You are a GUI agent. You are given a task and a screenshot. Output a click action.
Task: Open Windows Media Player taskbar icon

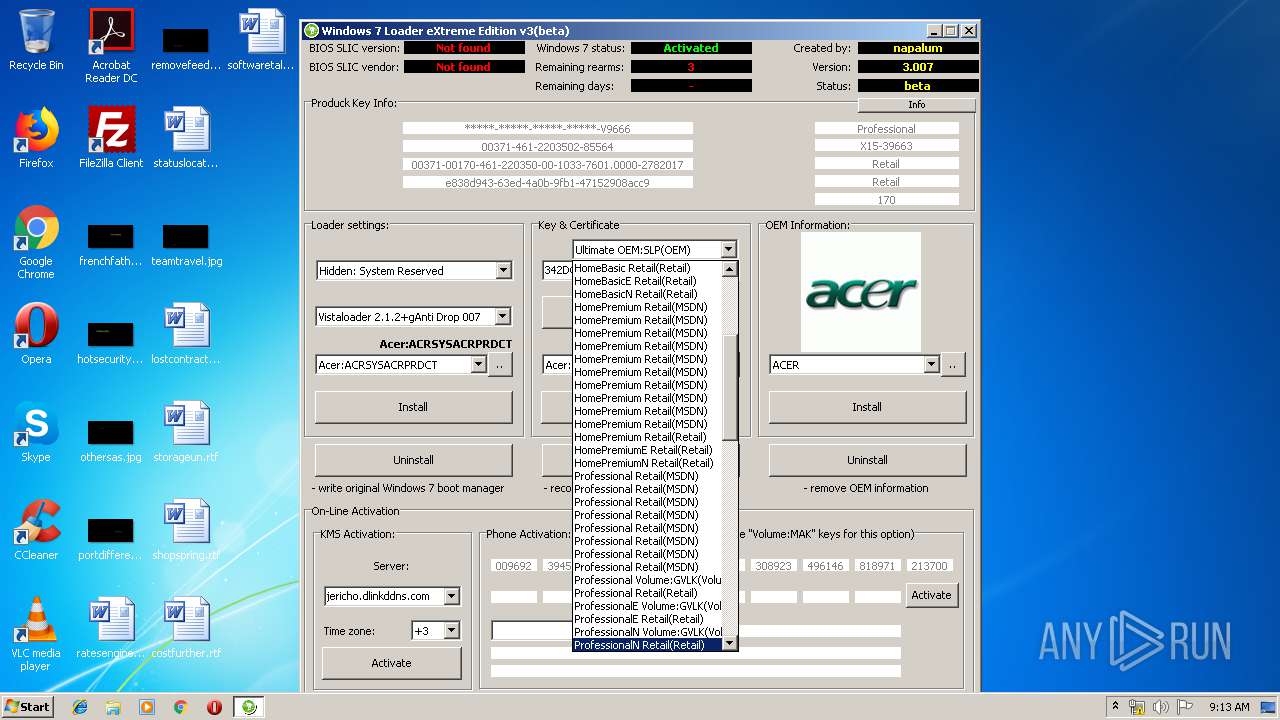pos(147,707)
